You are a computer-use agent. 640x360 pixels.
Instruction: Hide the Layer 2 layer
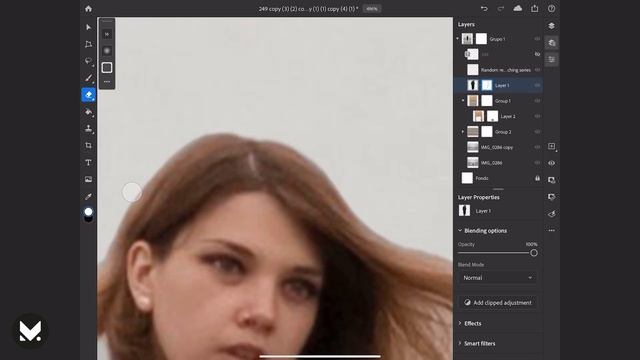point(537,116)
